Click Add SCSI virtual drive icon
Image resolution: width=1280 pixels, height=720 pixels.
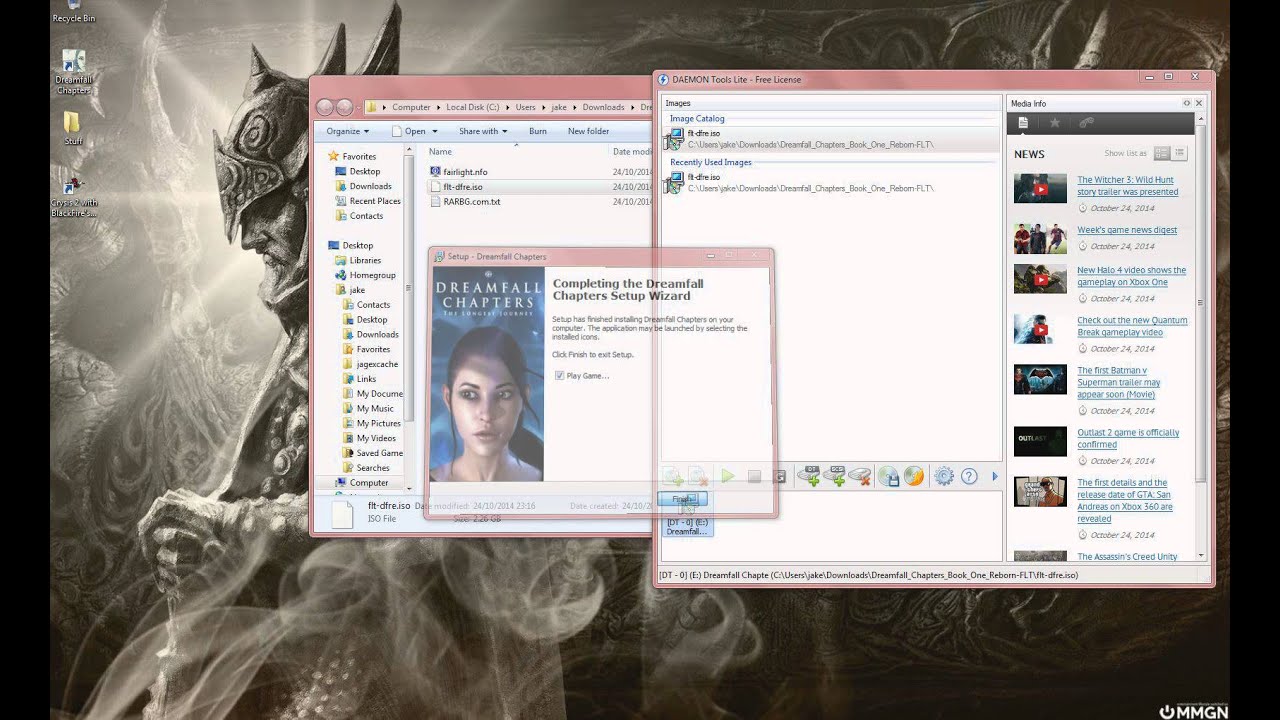(834, 477)
